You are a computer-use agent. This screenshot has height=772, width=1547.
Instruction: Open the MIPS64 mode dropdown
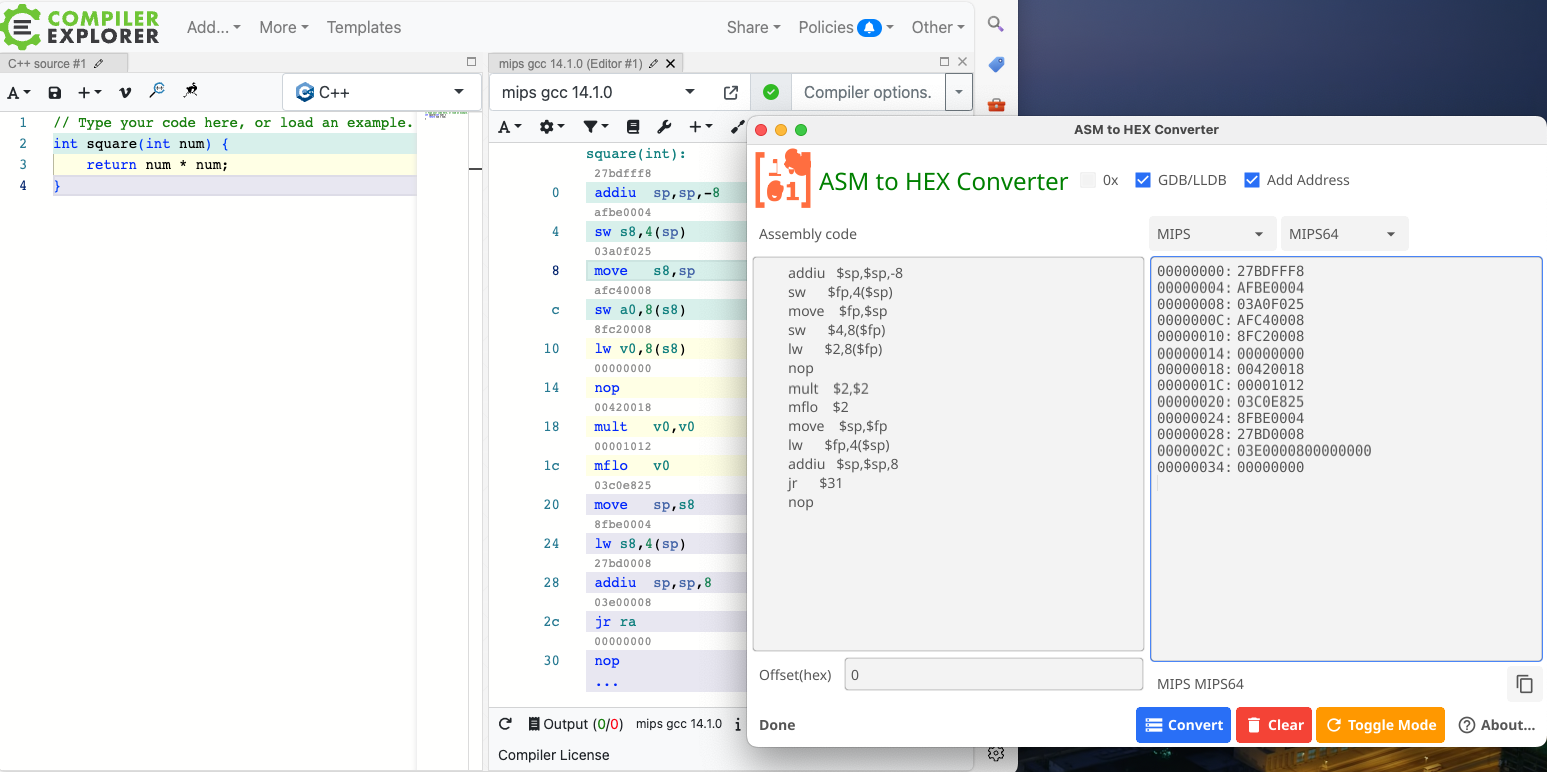pos(1344,234)
